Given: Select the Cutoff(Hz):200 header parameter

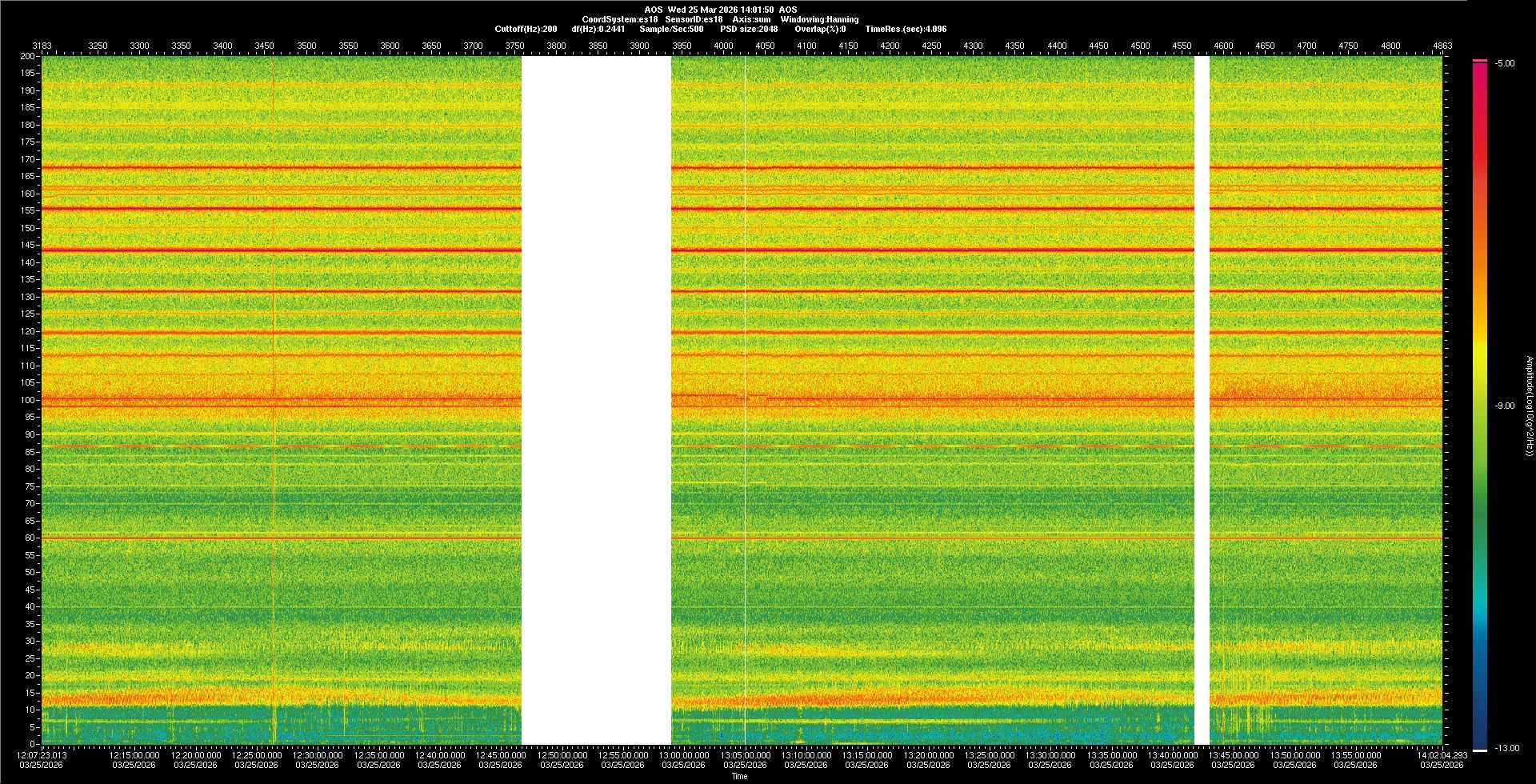Looking at the screenshot, I should (526, 29).
